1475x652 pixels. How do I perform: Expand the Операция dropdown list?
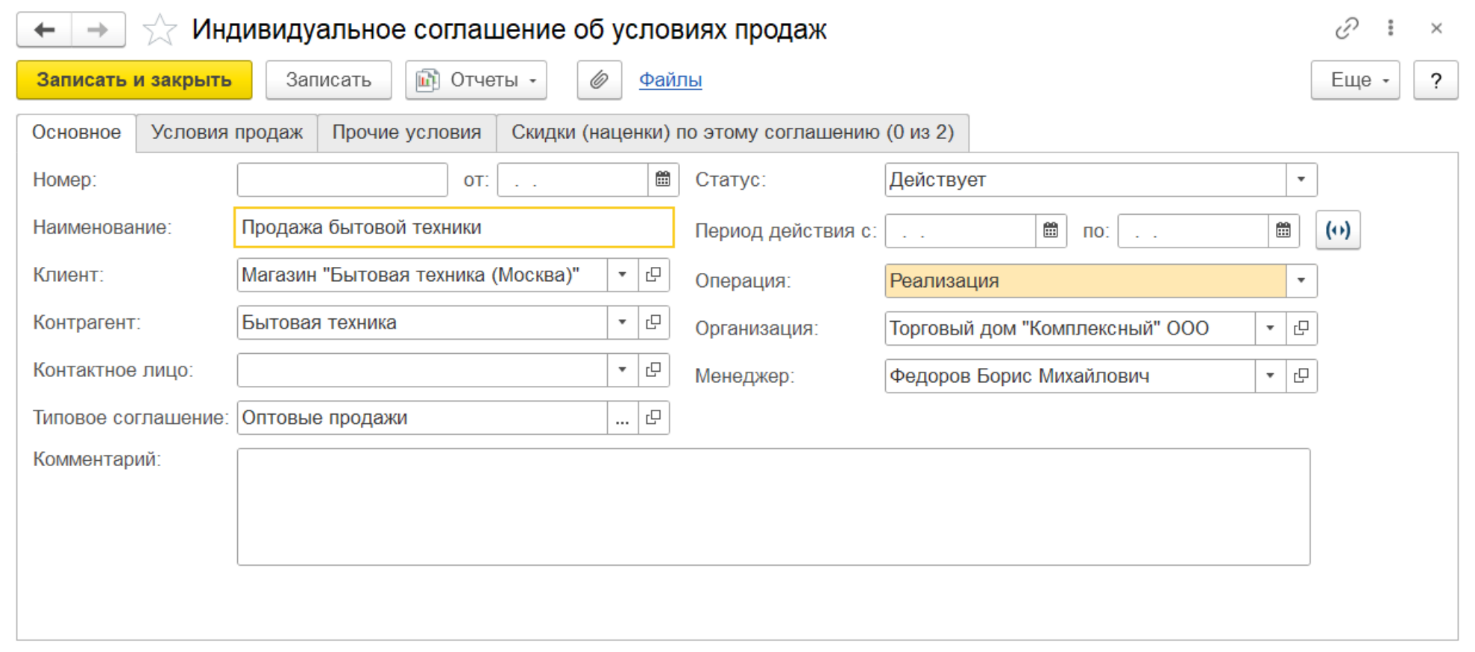pos(1301,281)
